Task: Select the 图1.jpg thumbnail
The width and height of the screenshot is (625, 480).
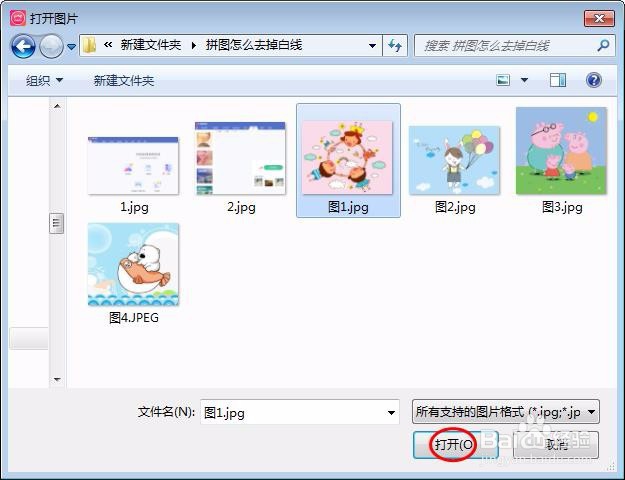Action: click(x=347, y=157)
